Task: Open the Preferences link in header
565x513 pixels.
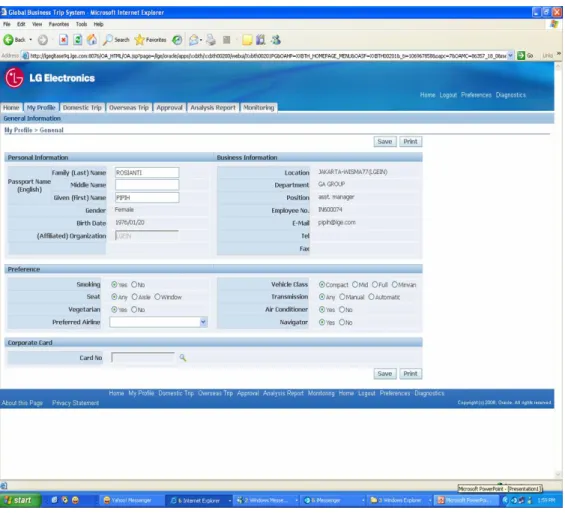Action: (x=476, y=95)
